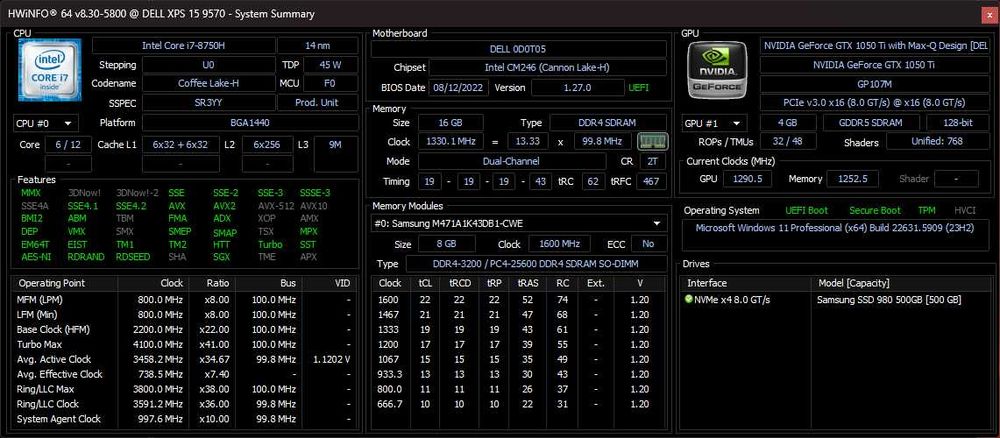The width and height of the screenshot is (1000, 438).
Task: Click the SGX feature label
Action: [x=222, y=257]
